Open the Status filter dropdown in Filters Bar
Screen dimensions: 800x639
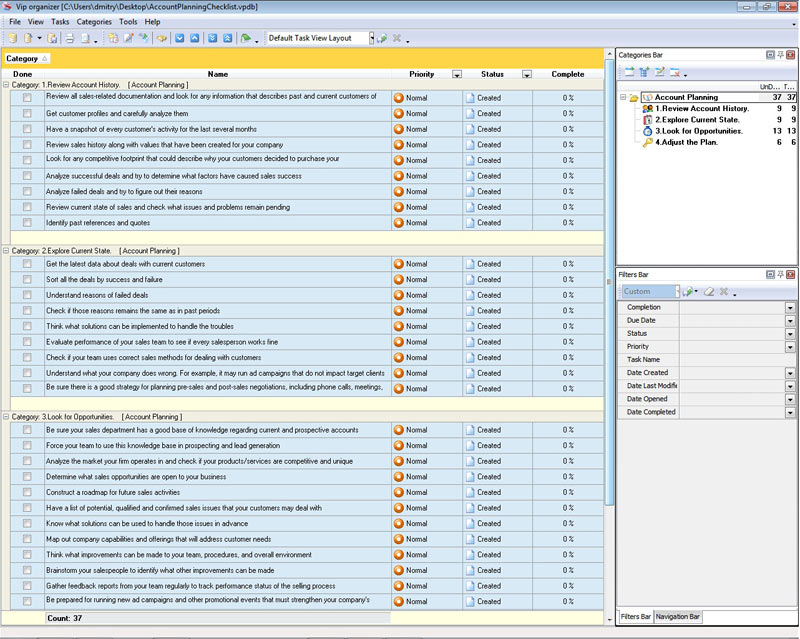pyautogui.click(x=790, y=334)
